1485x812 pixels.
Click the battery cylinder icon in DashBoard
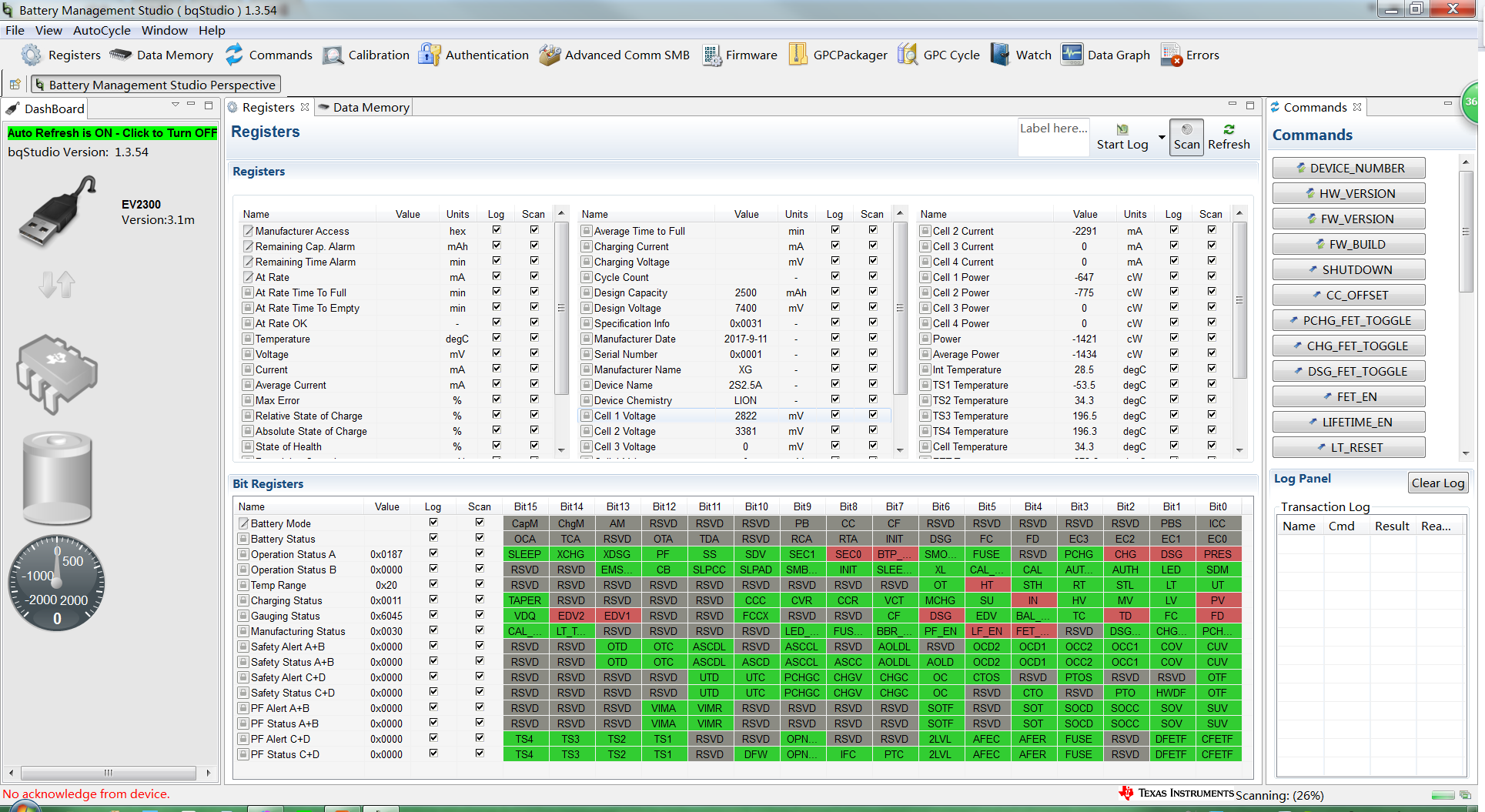click(x=57, y=478)
